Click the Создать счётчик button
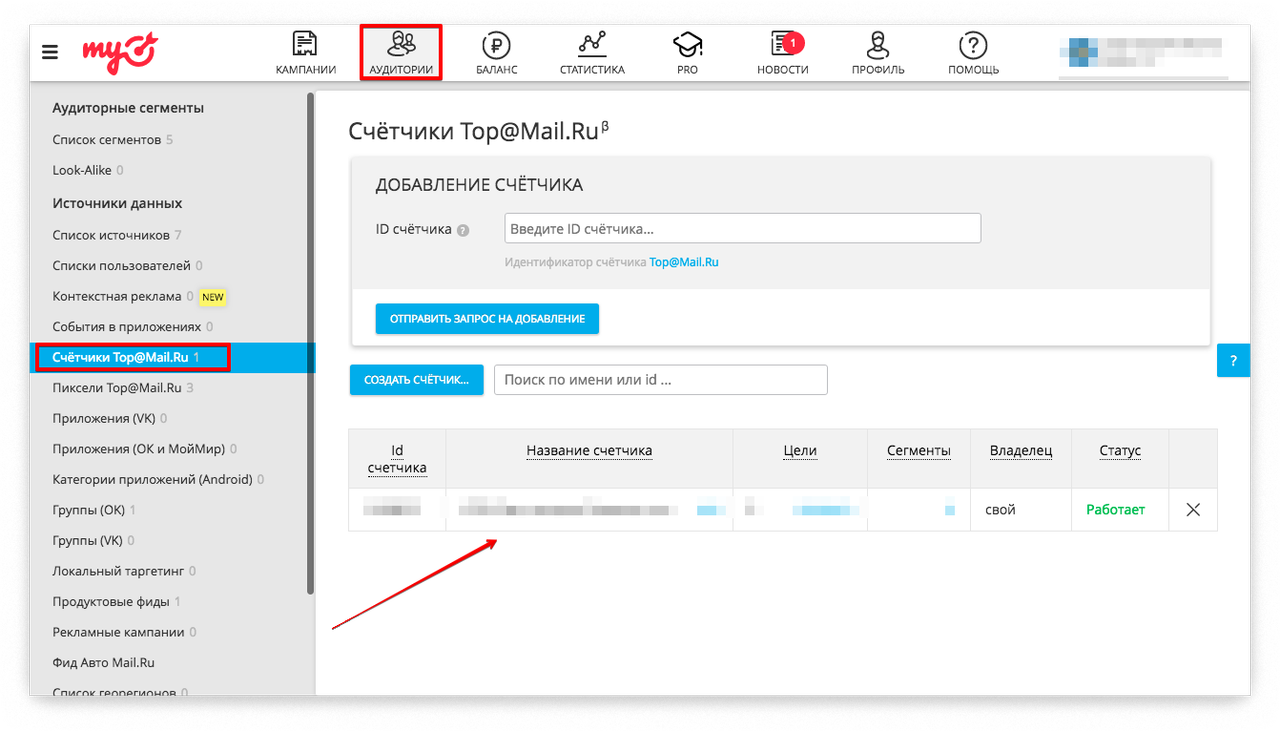This screenshot has height=731, width=1280. coord(416,380)
